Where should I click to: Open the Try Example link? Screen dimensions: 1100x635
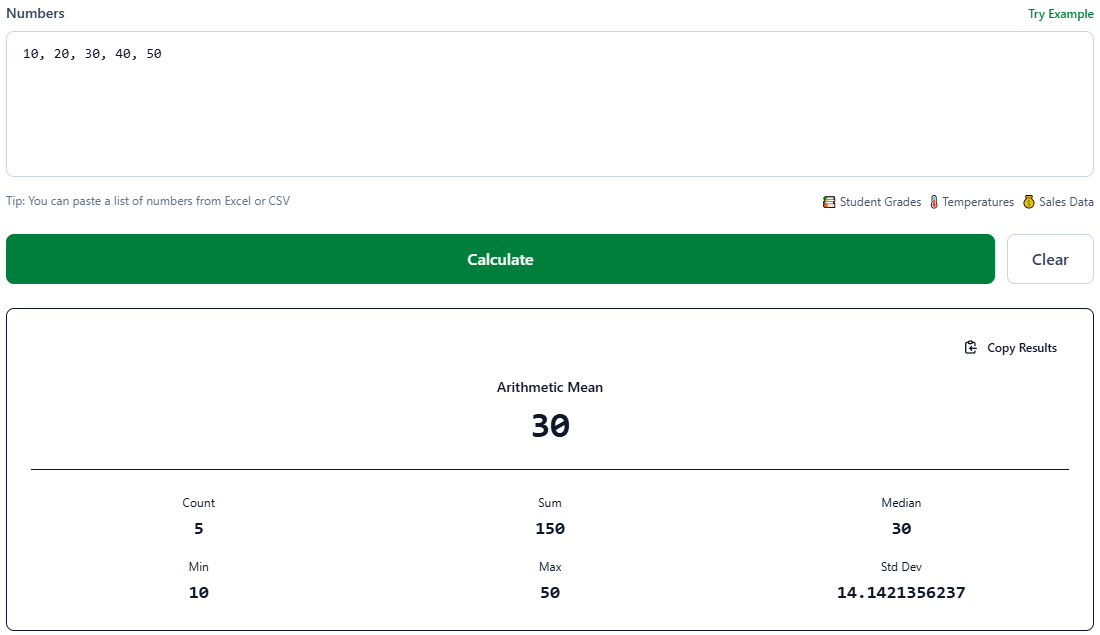point(1061,13)
